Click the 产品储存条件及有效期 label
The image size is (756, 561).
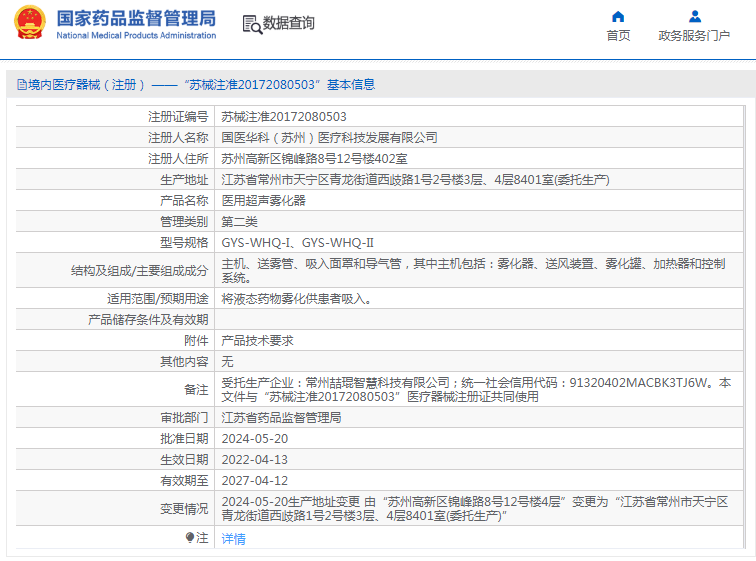click(148, 320)
